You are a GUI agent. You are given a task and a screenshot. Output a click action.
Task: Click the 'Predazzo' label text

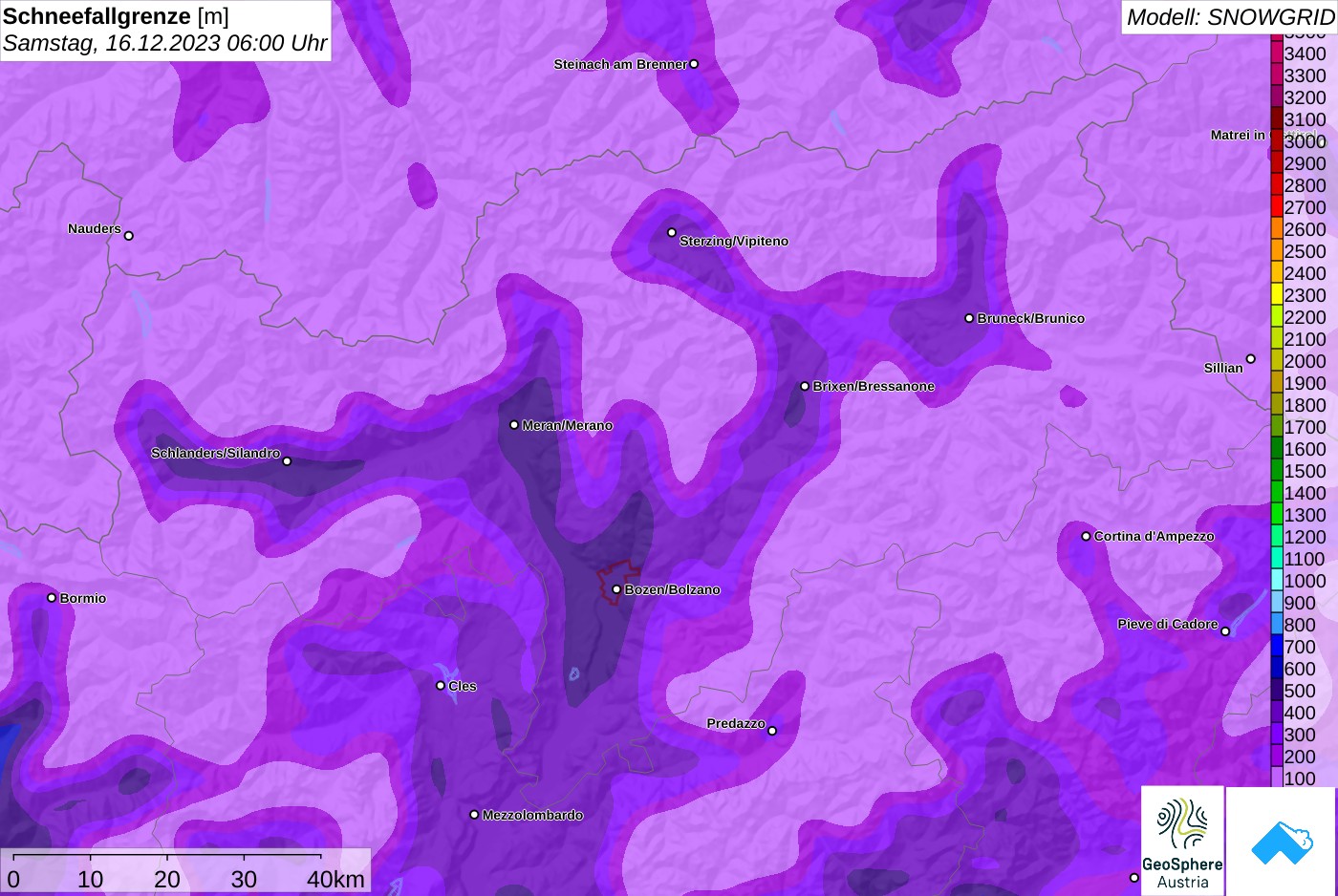736,723
